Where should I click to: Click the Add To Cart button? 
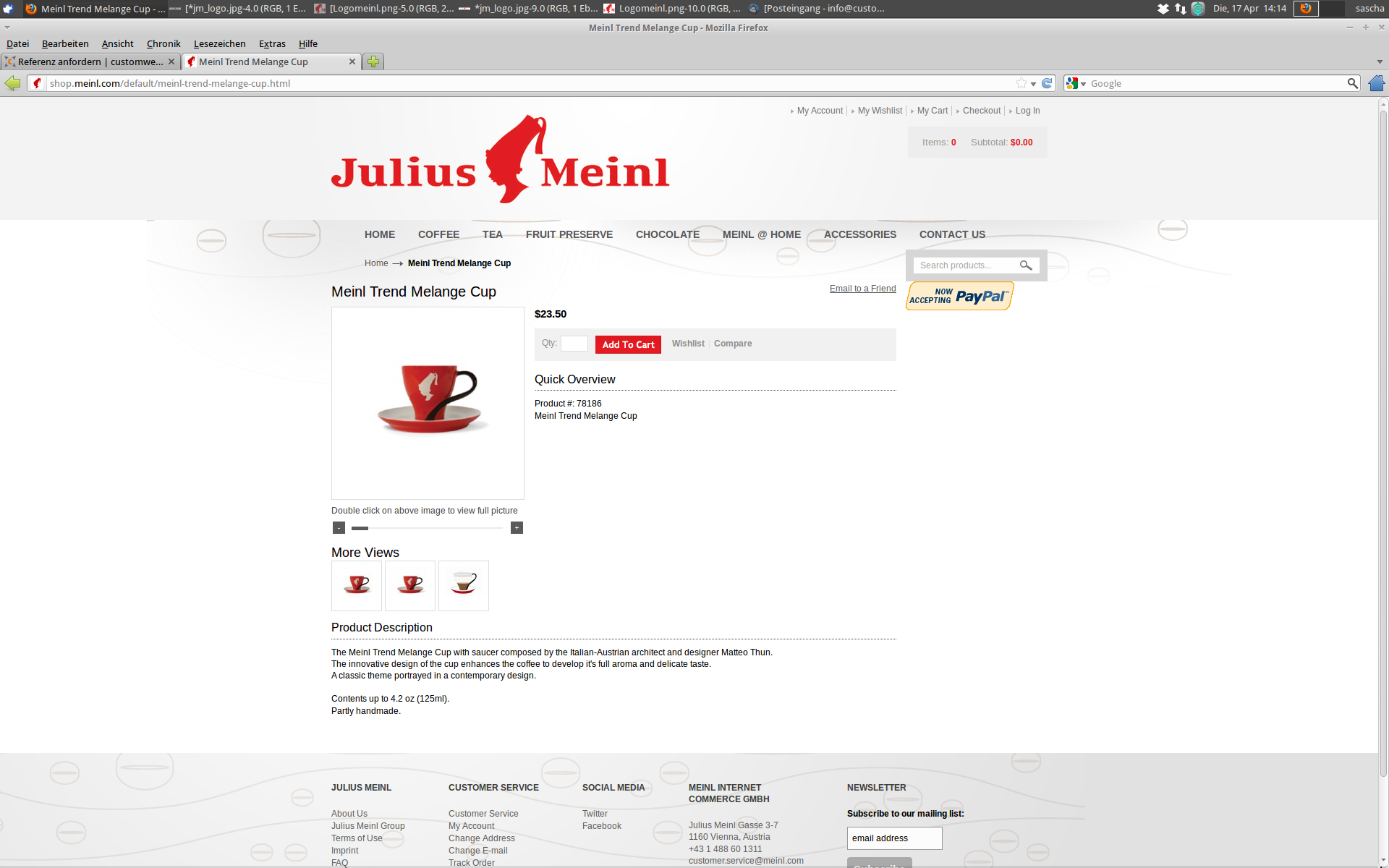pyautogui.click(x=628, y=344)
